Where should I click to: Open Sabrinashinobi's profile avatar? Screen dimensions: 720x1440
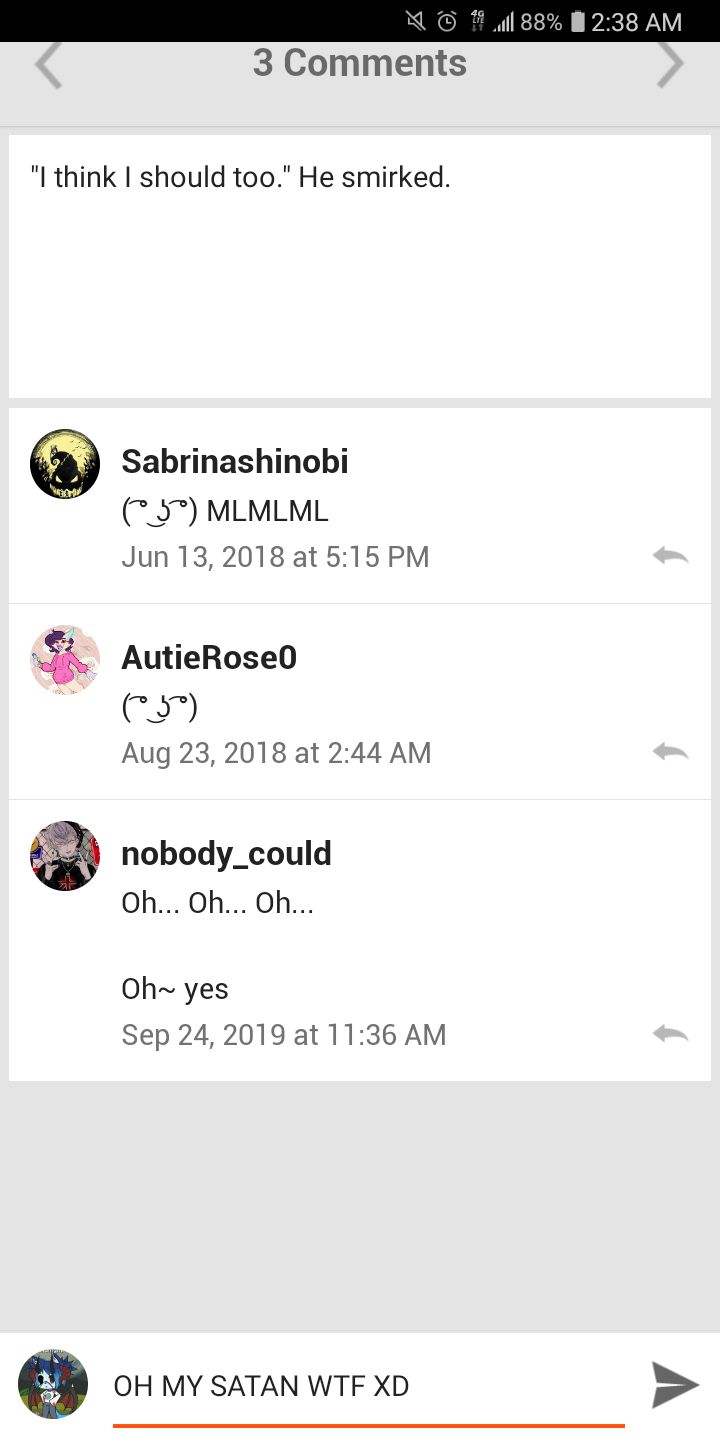(x=65, y=464)
